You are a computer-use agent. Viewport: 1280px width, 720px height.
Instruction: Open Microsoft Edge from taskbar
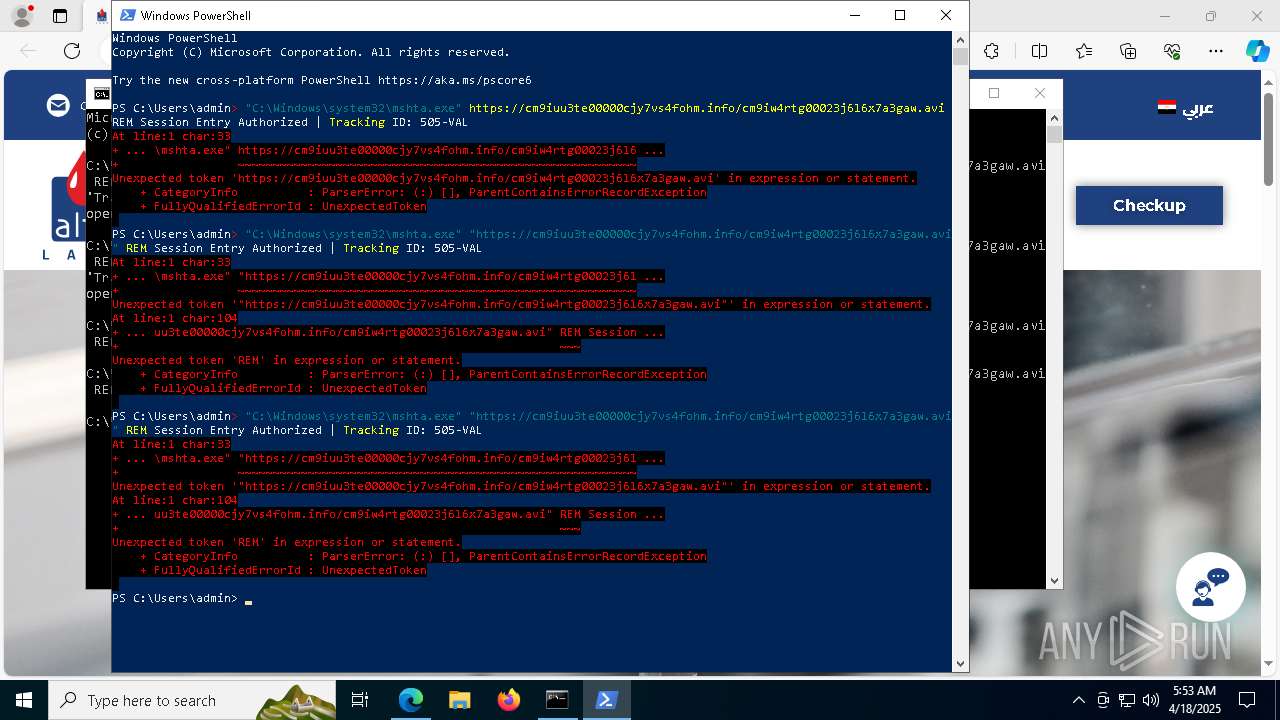411,700
